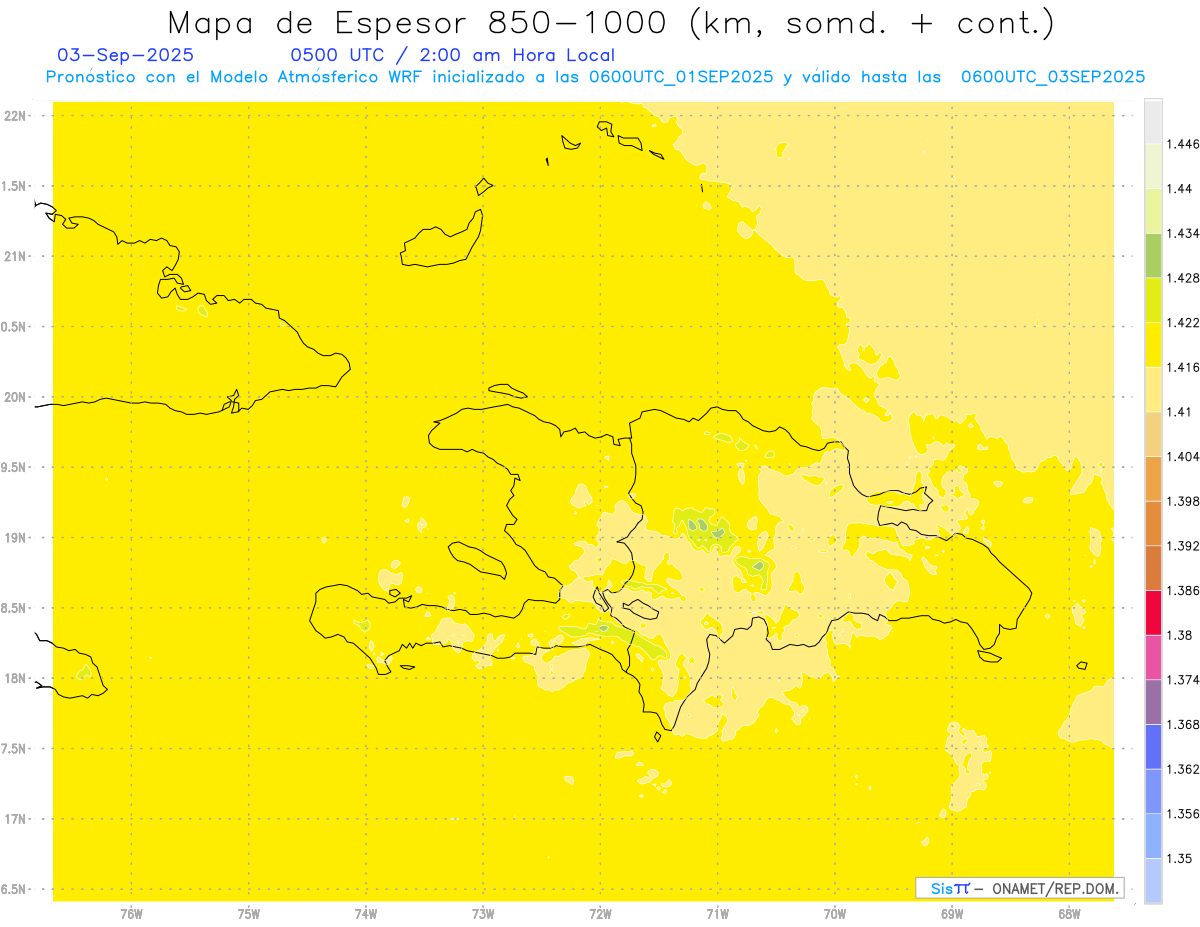Screen dimensions: 1200x927
Task: Click the legend value "1.356"
Action: [x=1184, y=814]
